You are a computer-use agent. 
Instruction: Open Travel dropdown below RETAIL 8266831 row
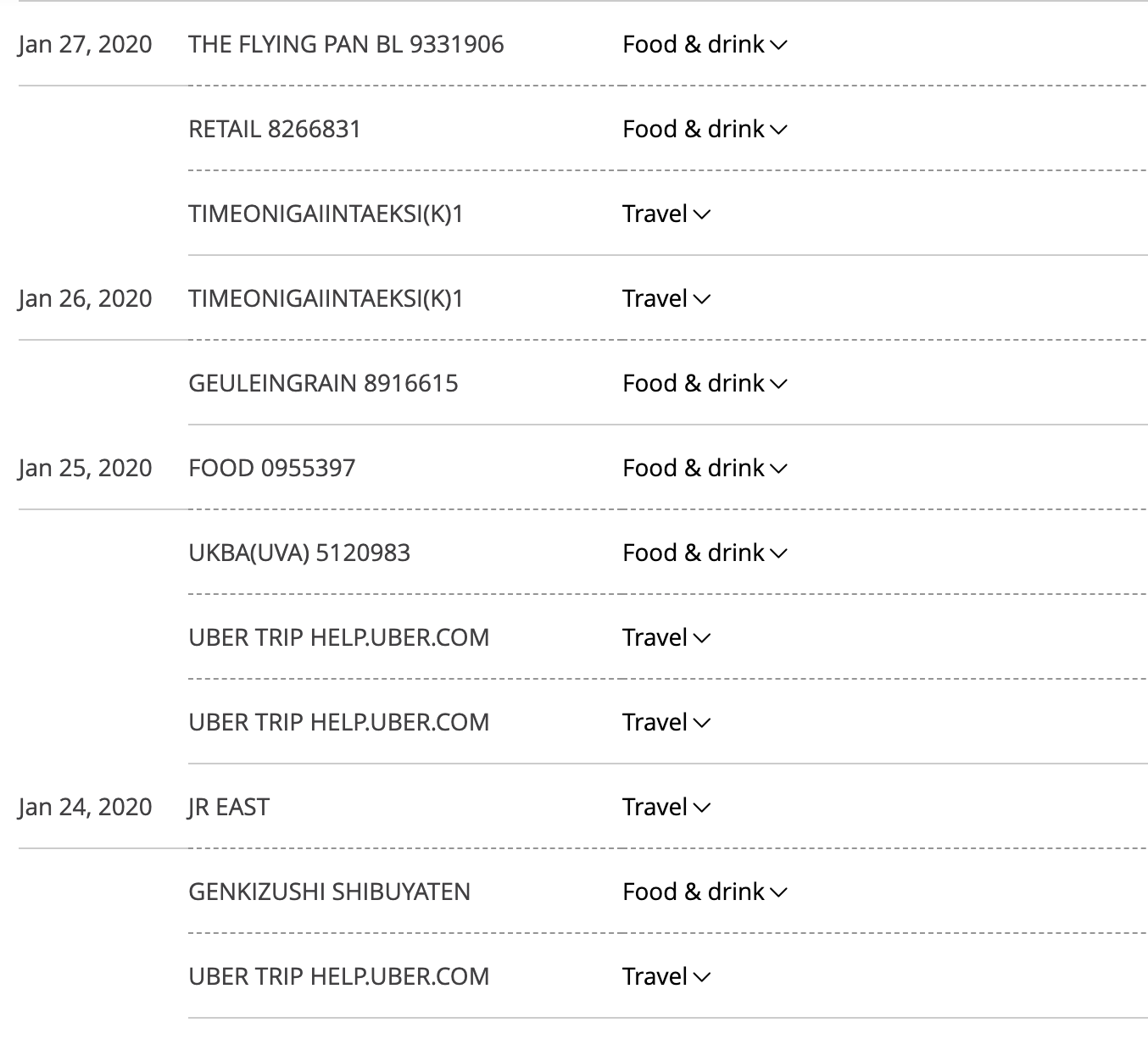(x=666, y=214)
